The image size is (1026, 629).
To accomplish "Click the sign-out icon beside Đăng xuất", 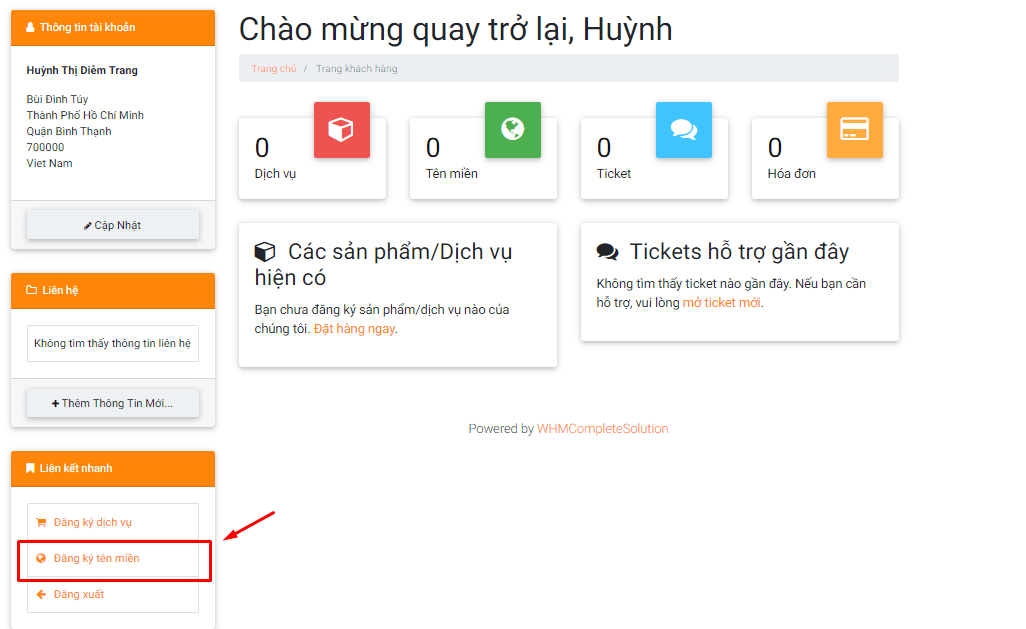I will click(x=41, y=596).
